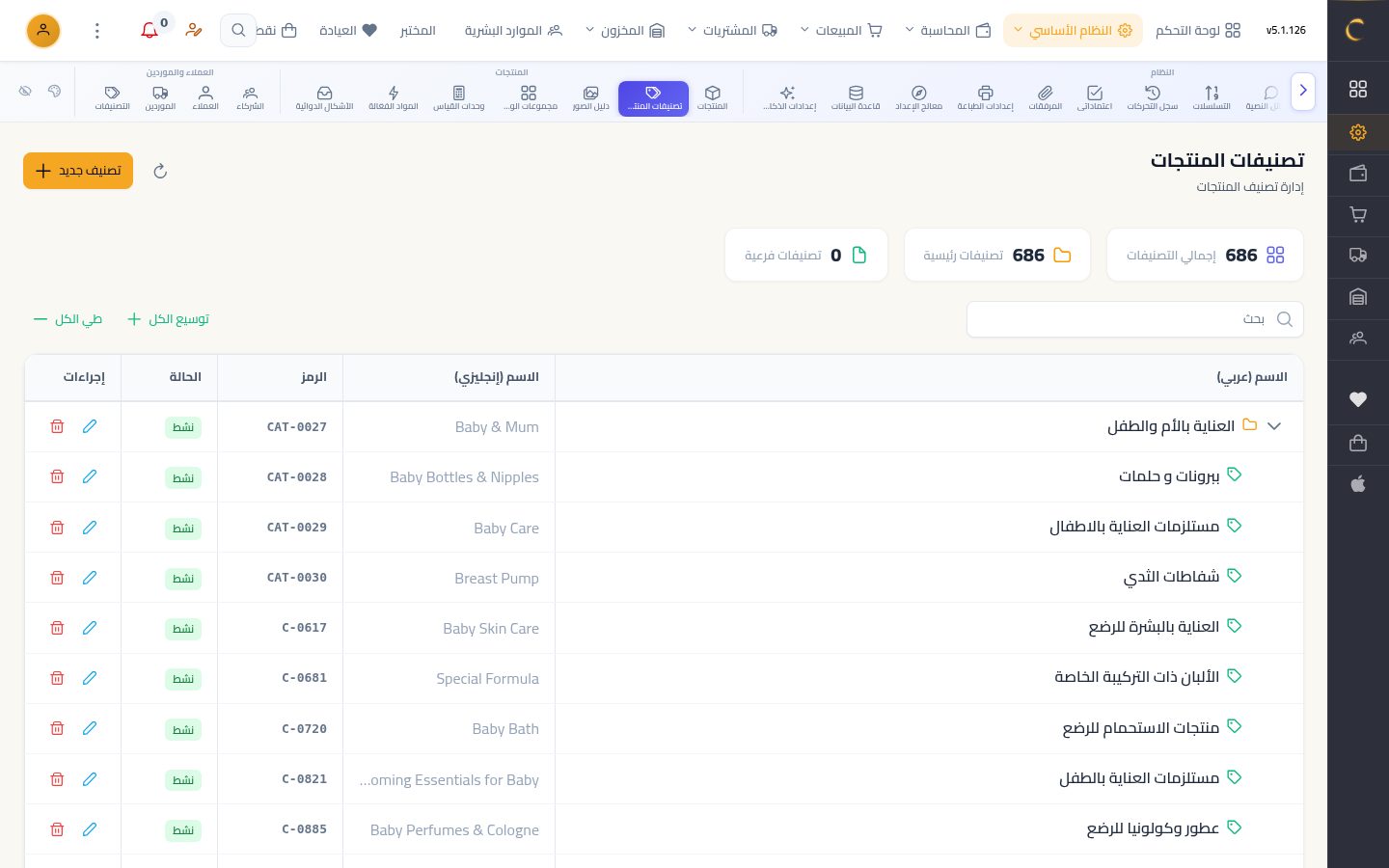
Task: Open AI settings with the sparkle icon
Action: [x=789, y=97]
